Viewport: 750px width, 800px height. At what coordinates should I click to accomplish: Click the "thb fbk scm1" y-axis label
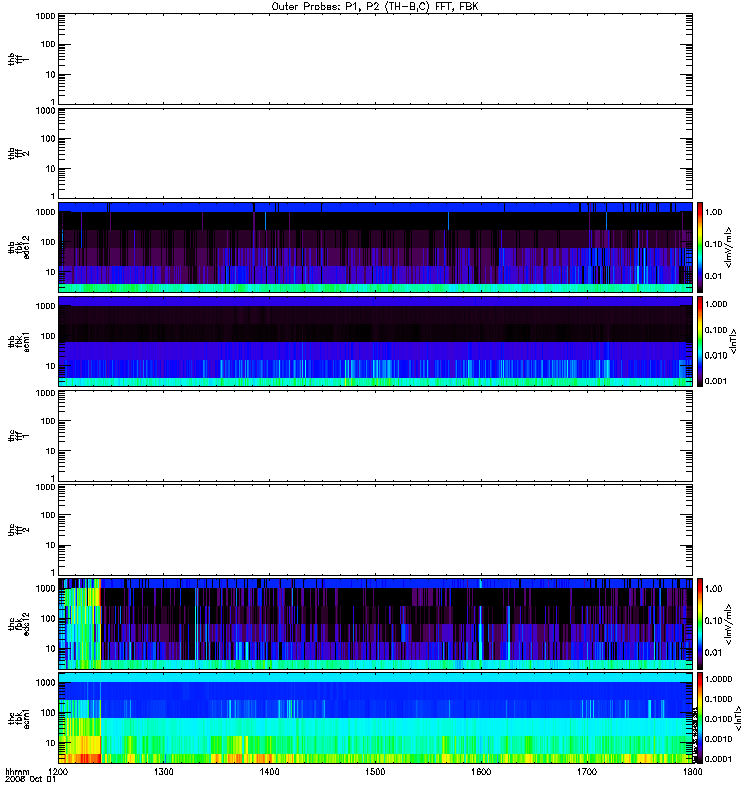coord(19,341)
